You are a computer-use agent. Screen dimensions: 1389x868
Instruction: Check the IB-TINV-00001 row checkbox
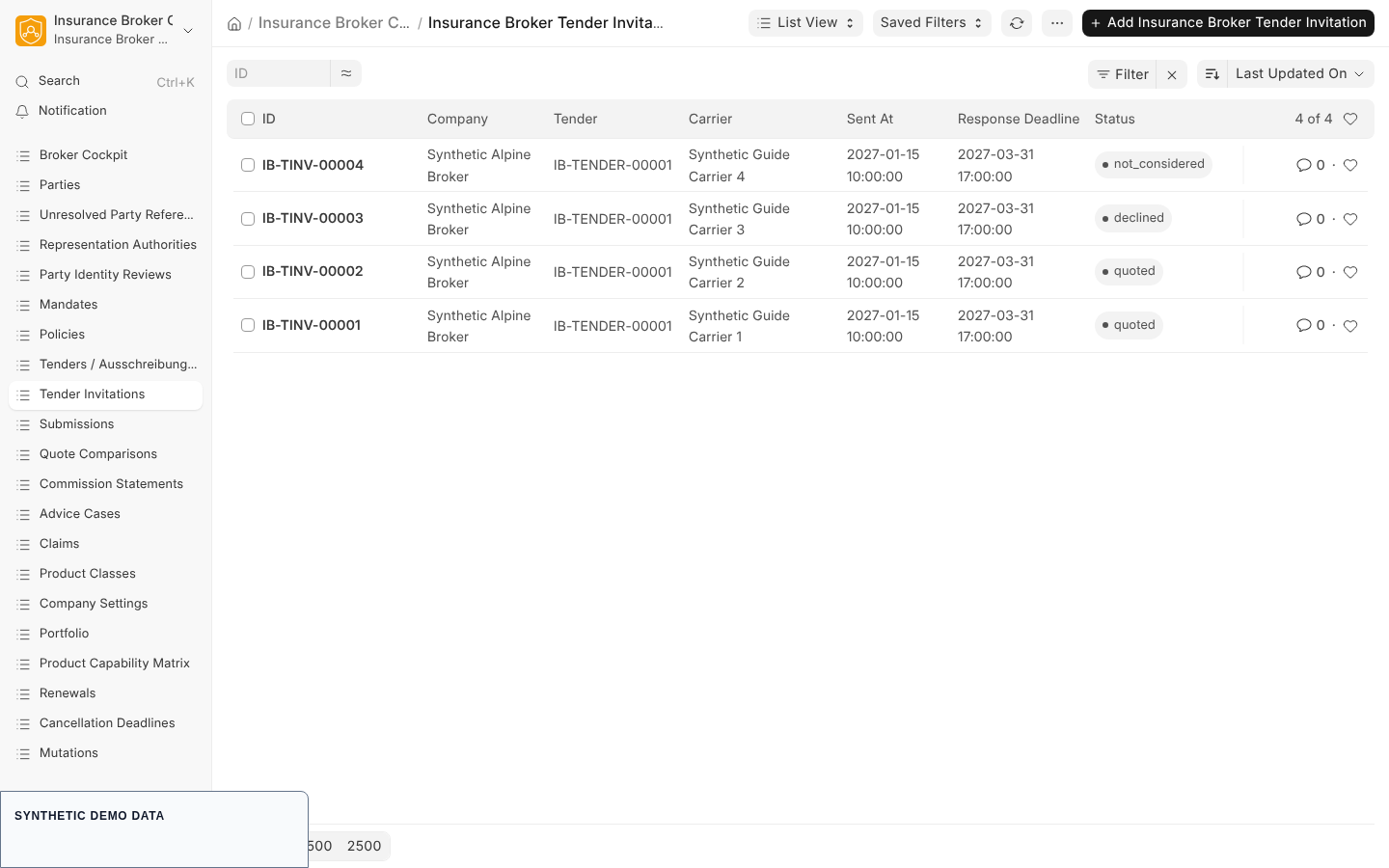tap(248, 325)
